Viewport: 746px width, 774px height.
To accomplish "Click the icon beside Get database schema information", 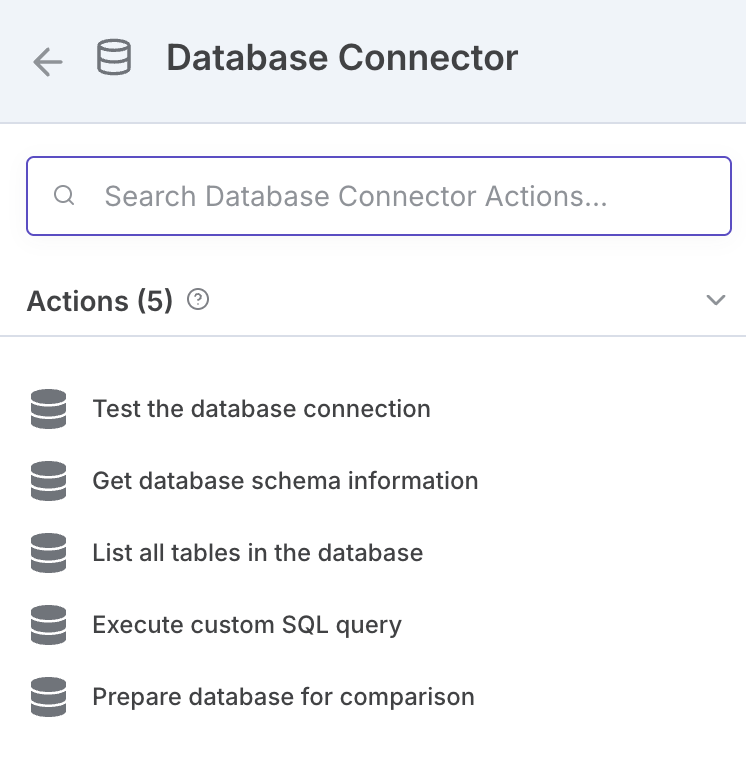I will [x=48, y=481].
